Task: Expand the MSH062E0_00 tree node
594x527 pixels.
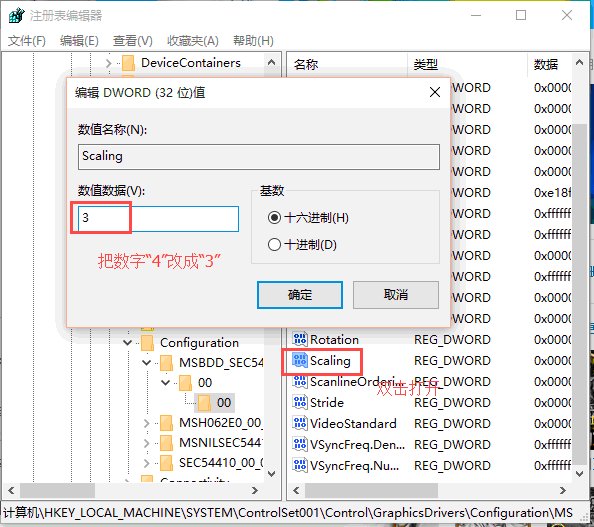Action: click(x=147, y=423)
